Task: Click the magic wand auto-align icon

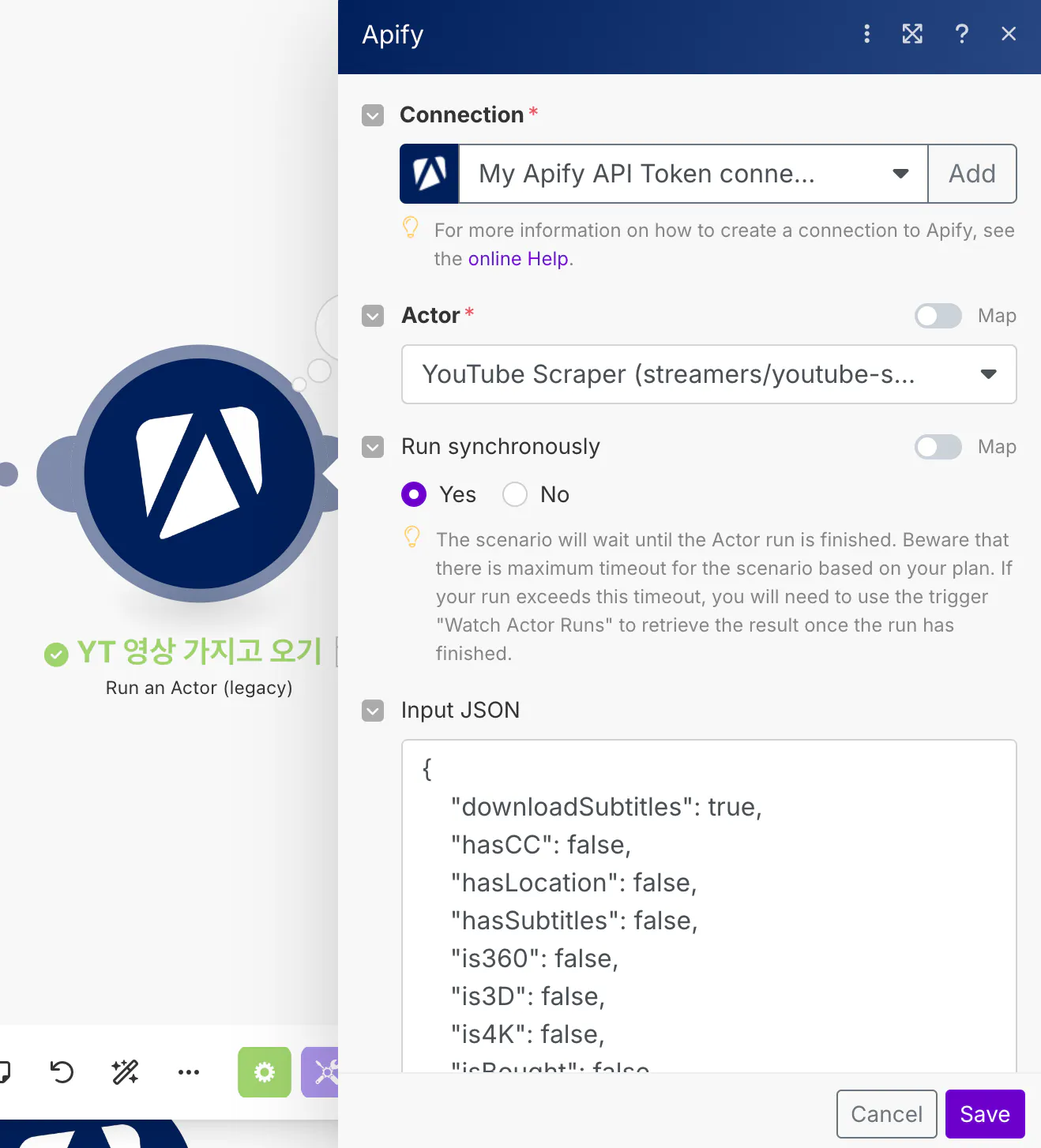Action: (x=125, y=1072)
